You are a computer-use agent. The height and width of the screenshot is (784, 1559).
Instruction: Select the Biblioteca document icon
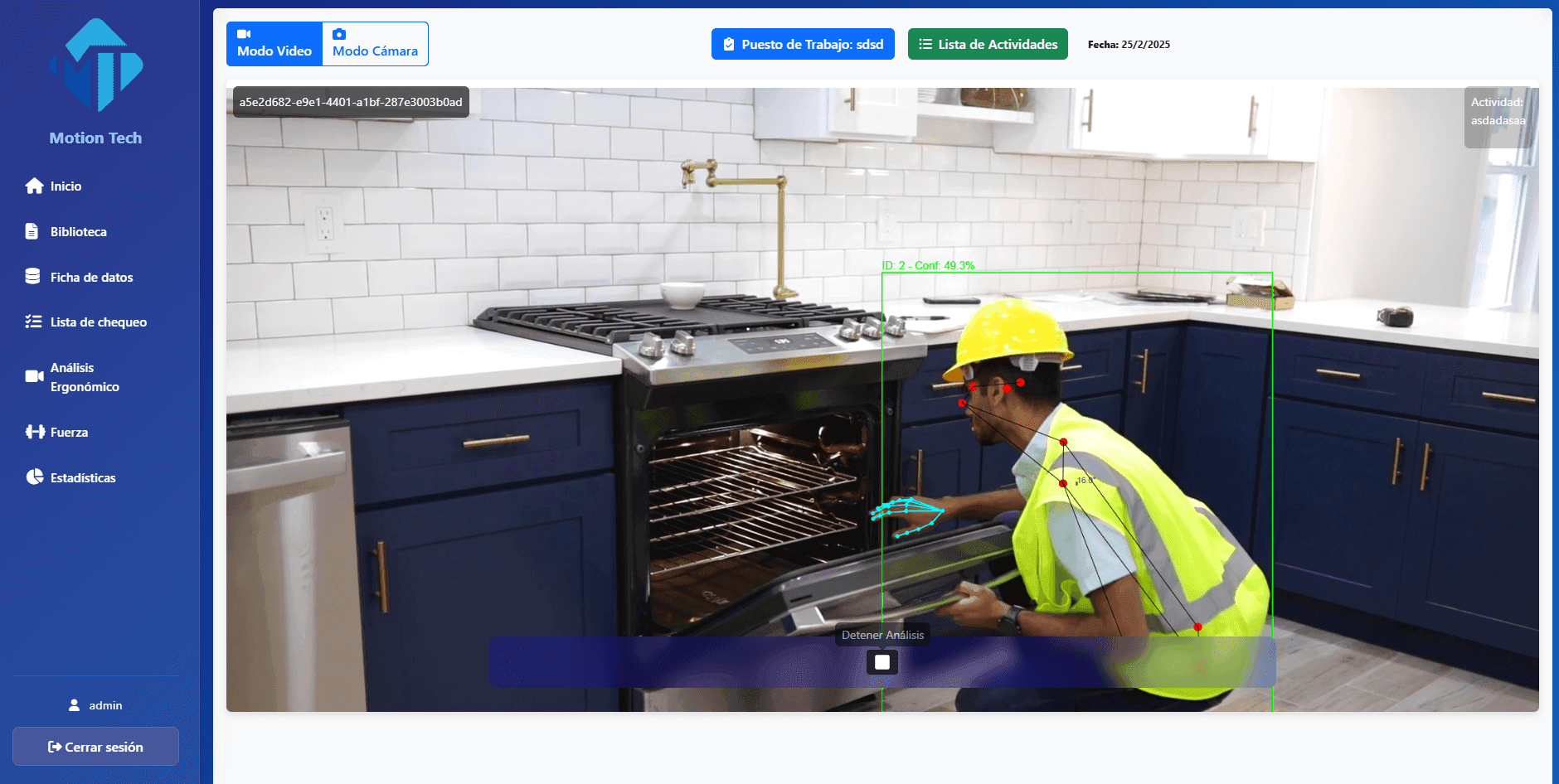point(32,231)
